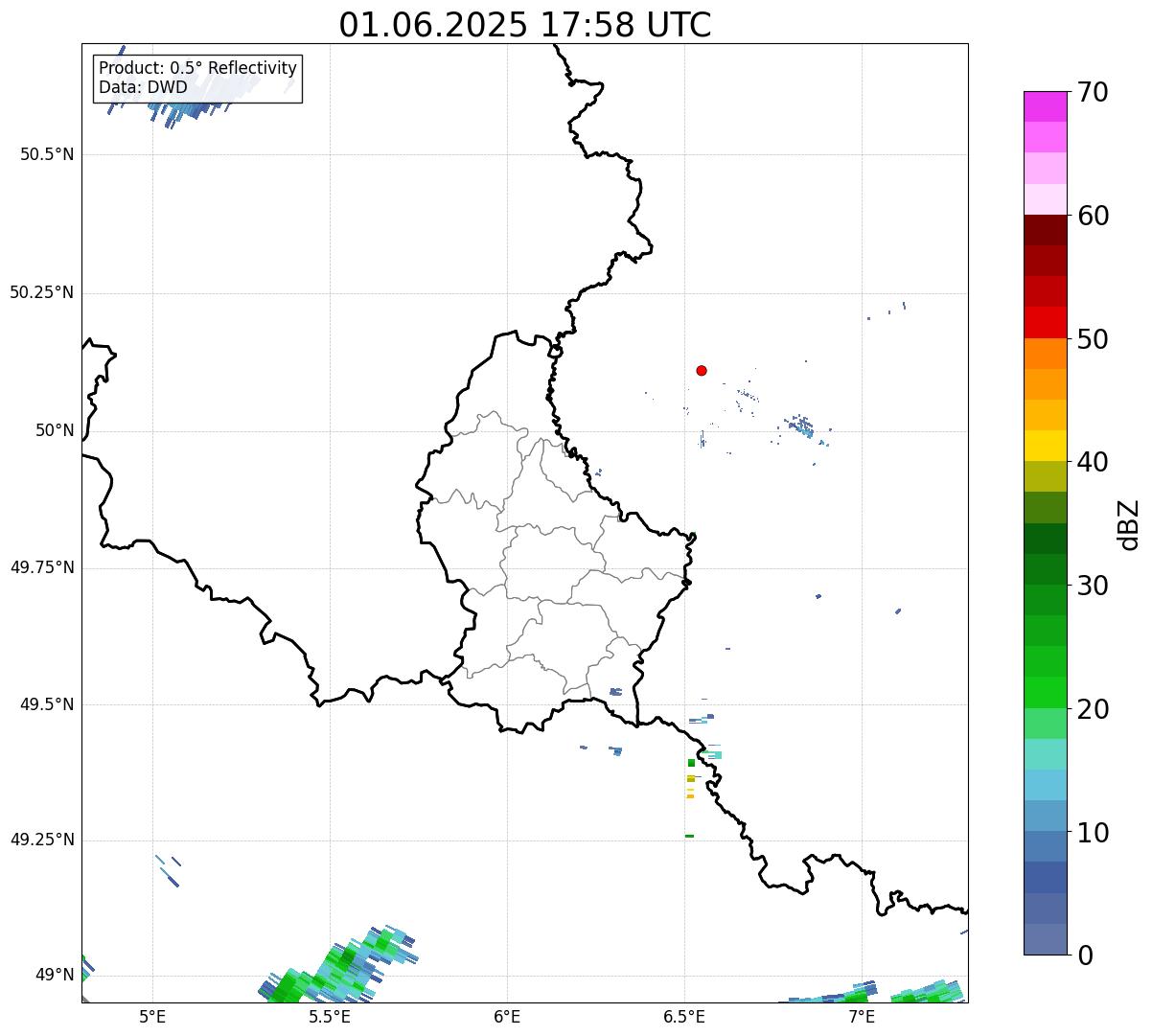Click the grey-blue bottom colorbar segment above 0

(1046, 939)
